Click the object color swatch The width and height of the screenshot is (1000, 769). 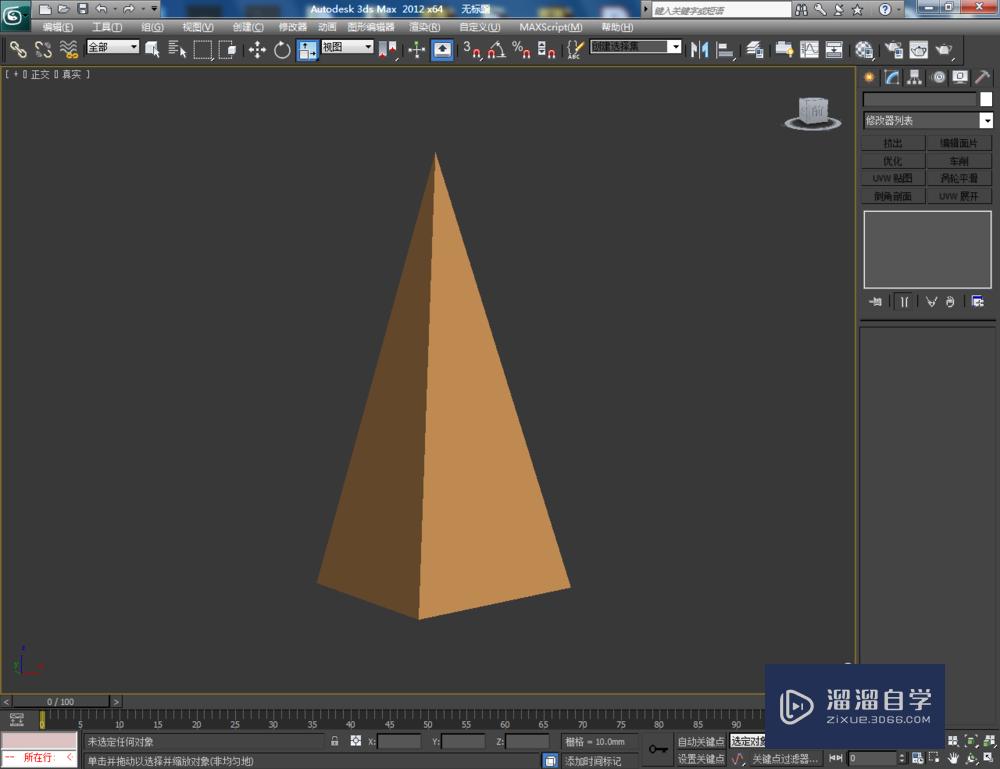(985, 99)
